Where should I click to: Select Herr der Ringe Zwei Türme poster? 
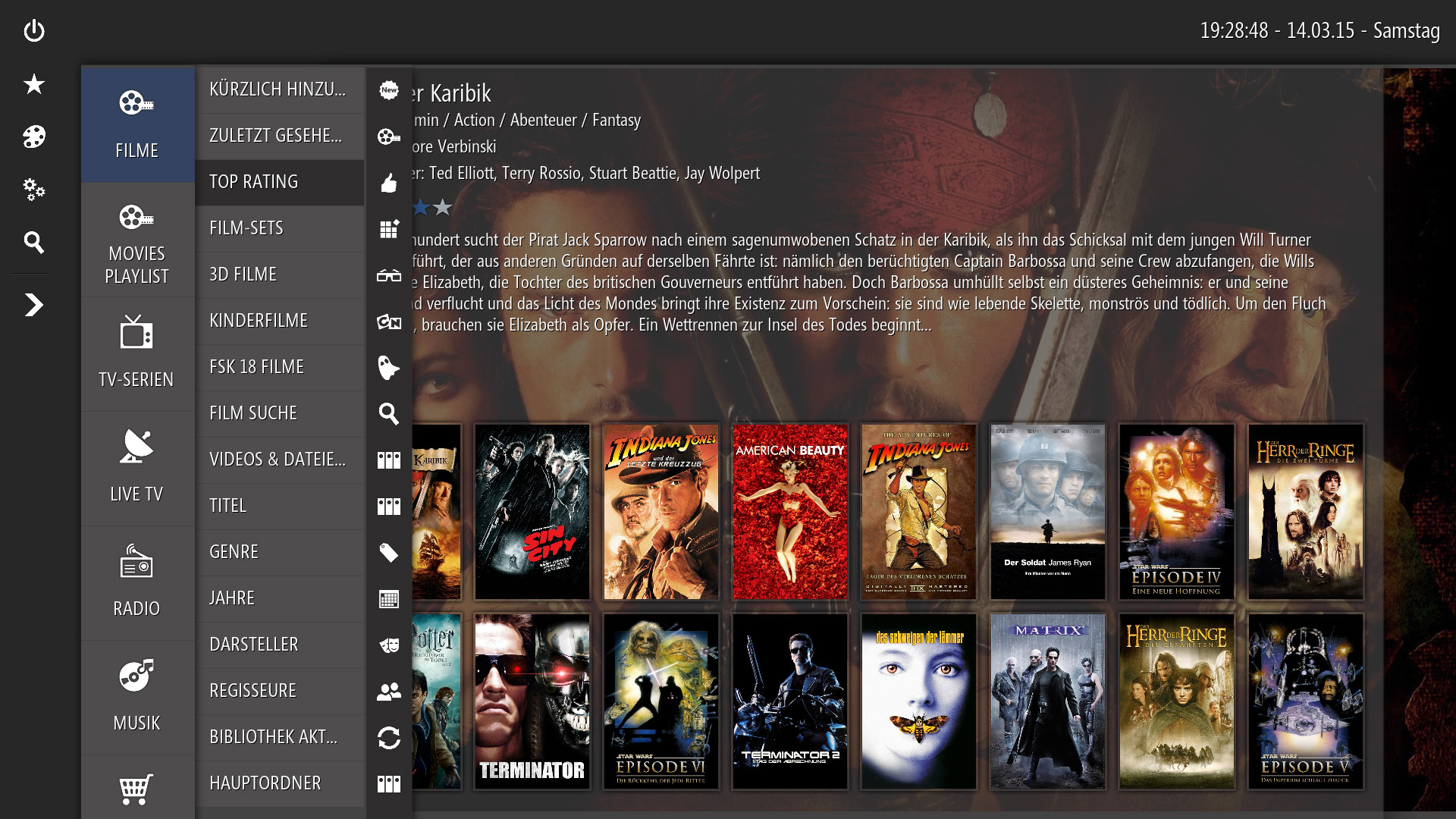(1306, 512)
